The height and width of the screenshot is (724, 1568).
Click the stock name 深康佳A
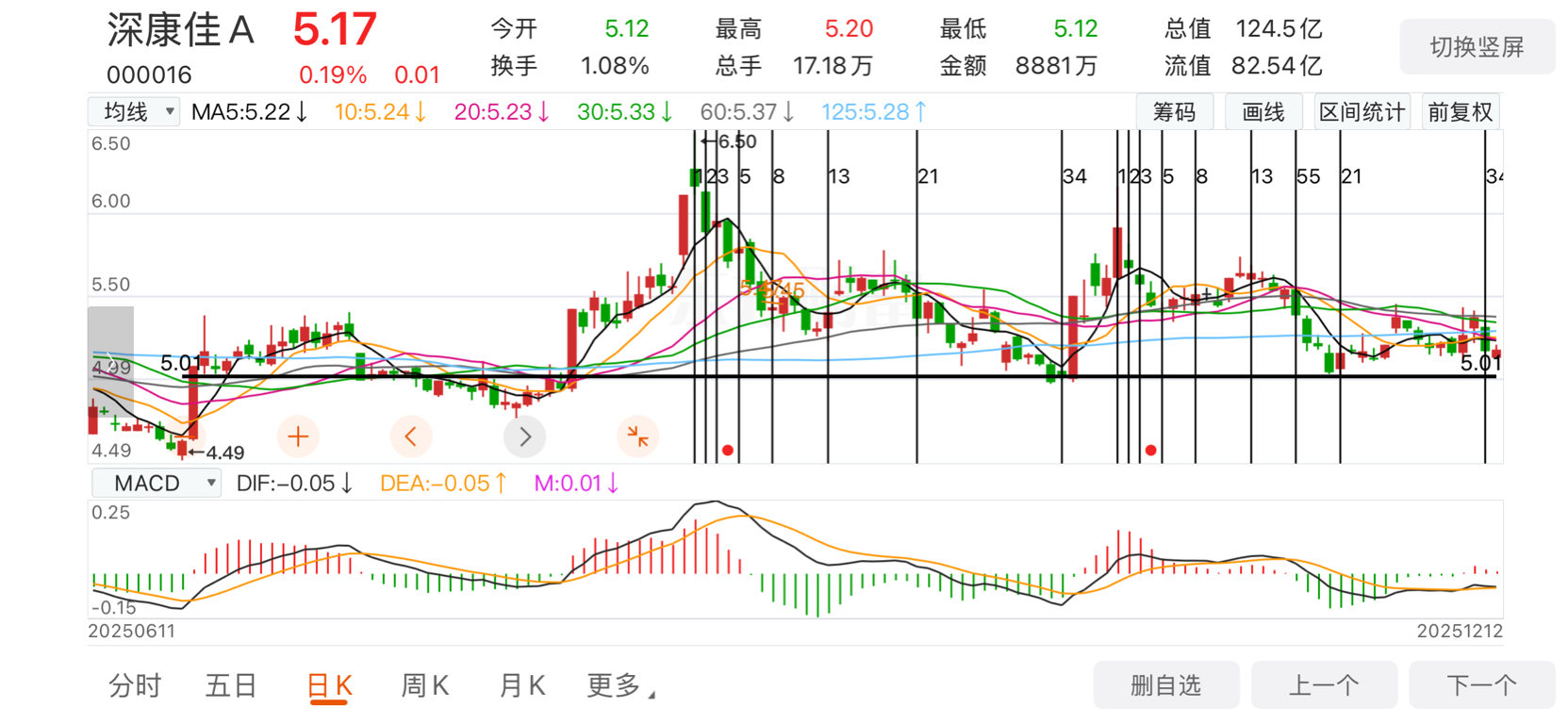point(181,30)
